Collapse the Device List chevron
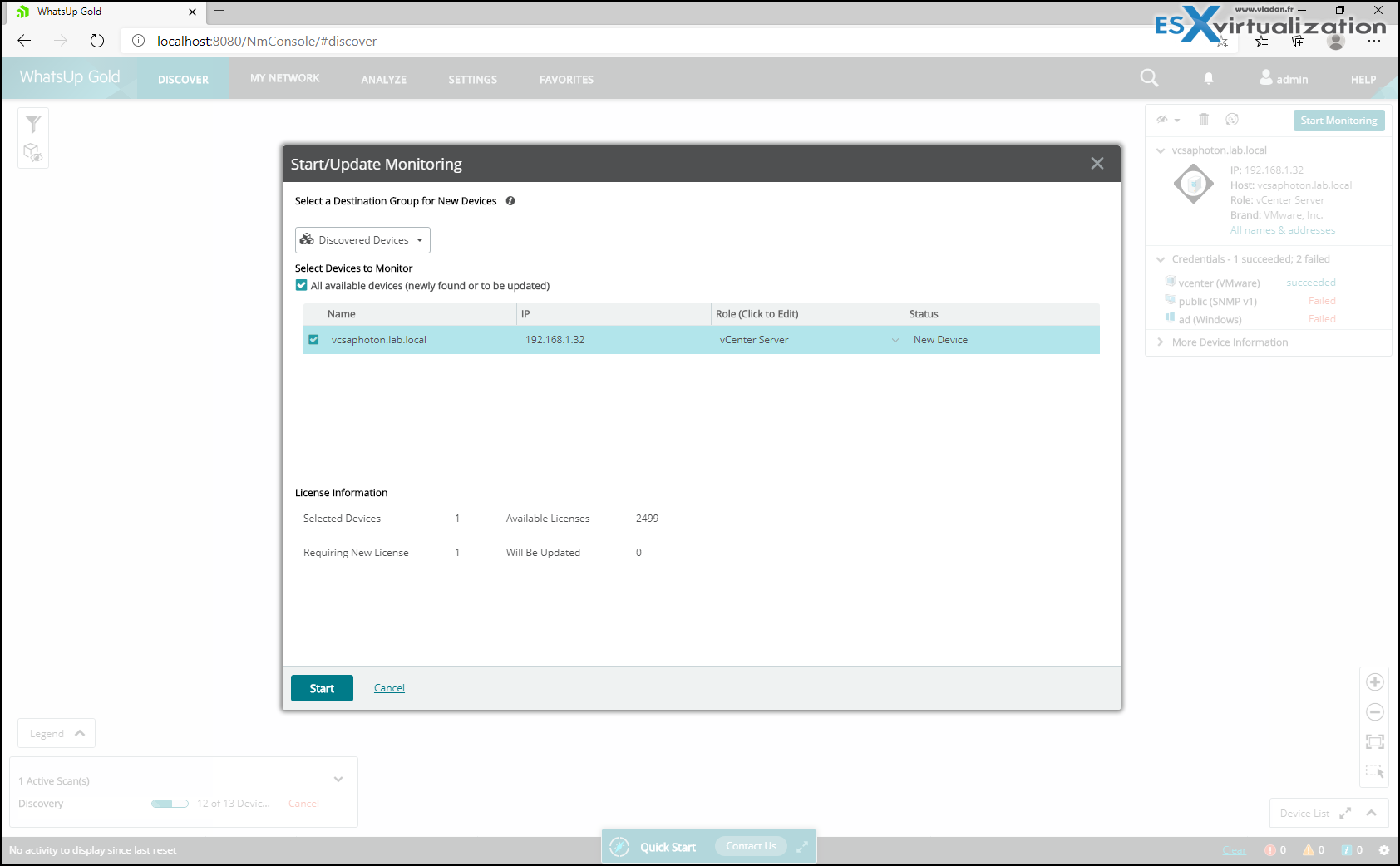Image resolution: width=1400 pixels, height=866 pixels. tap(1372, 813)
